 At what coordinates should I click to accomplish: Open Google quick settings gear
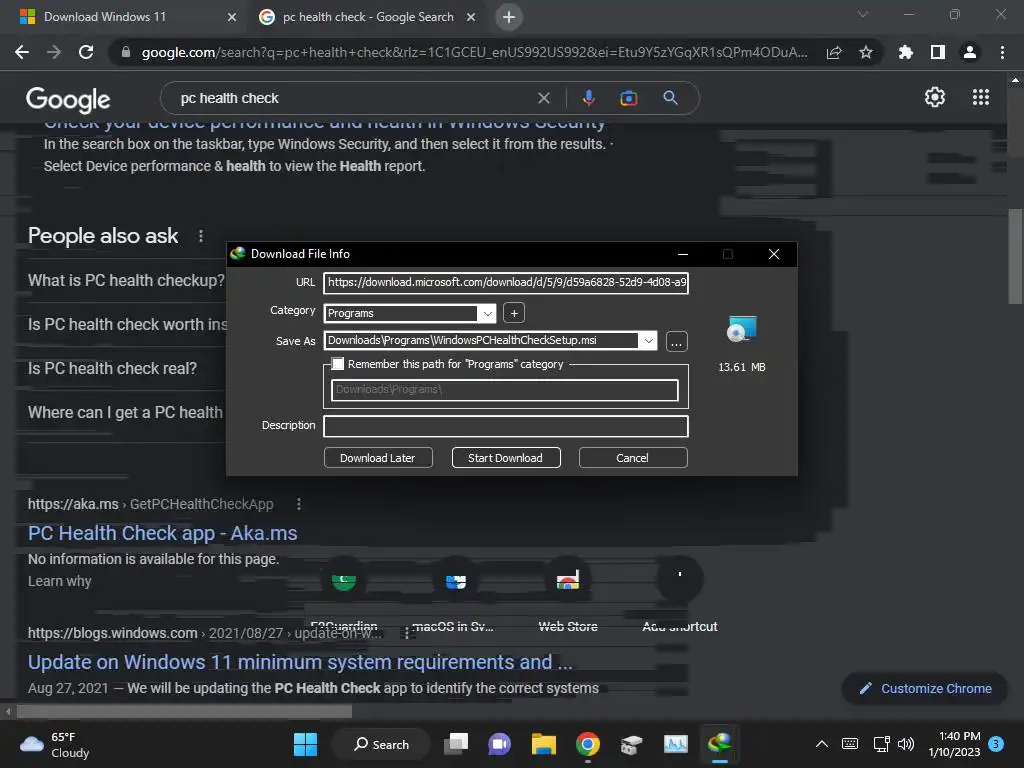point(935,97)
